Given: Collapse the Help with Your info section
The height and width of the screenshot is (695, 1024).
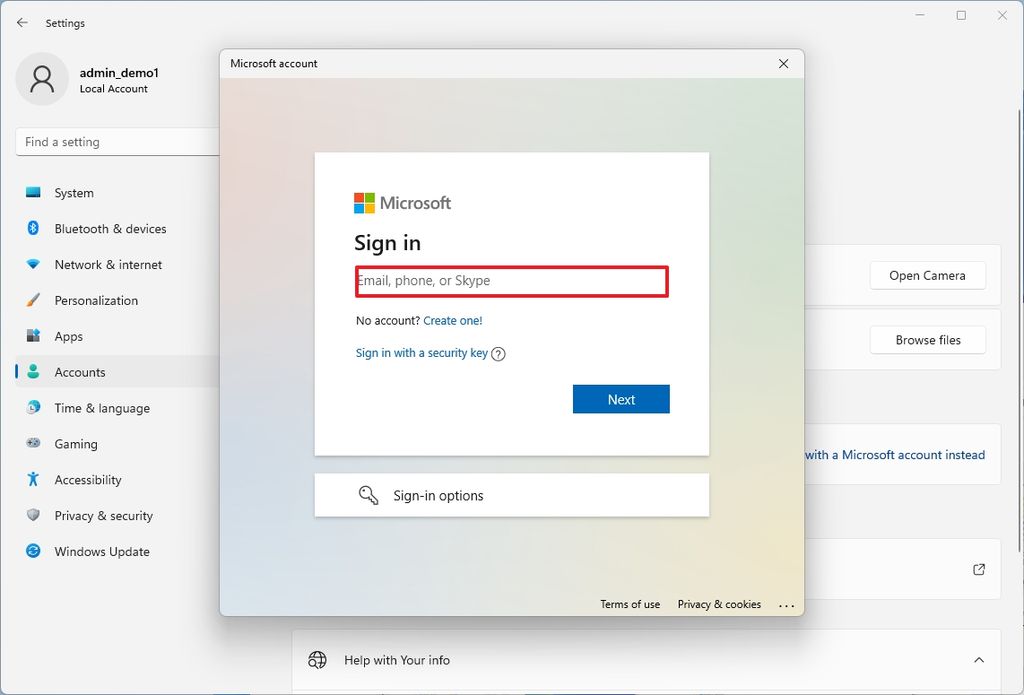Looking at the screenshot, I should tap(979, 660).
